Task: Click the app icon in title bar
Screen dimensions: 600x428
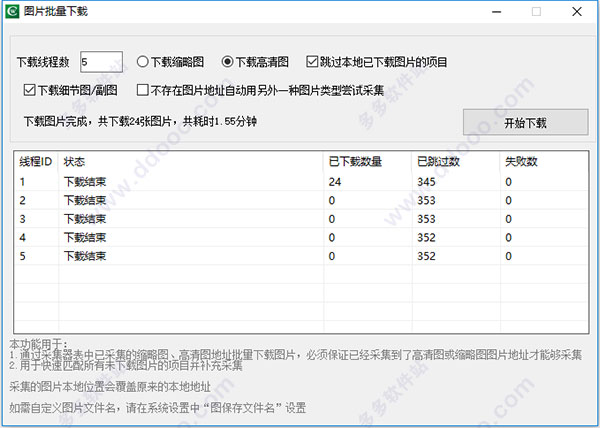Action: coord(14,12)
